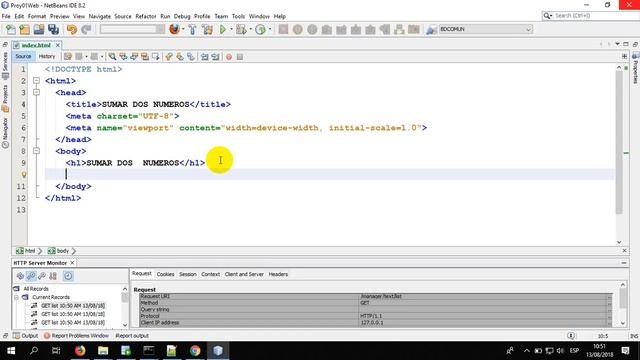The height and width of the screenshot is (360, 640).
Task: Select All Records in the tree
Action: (36, 289)
